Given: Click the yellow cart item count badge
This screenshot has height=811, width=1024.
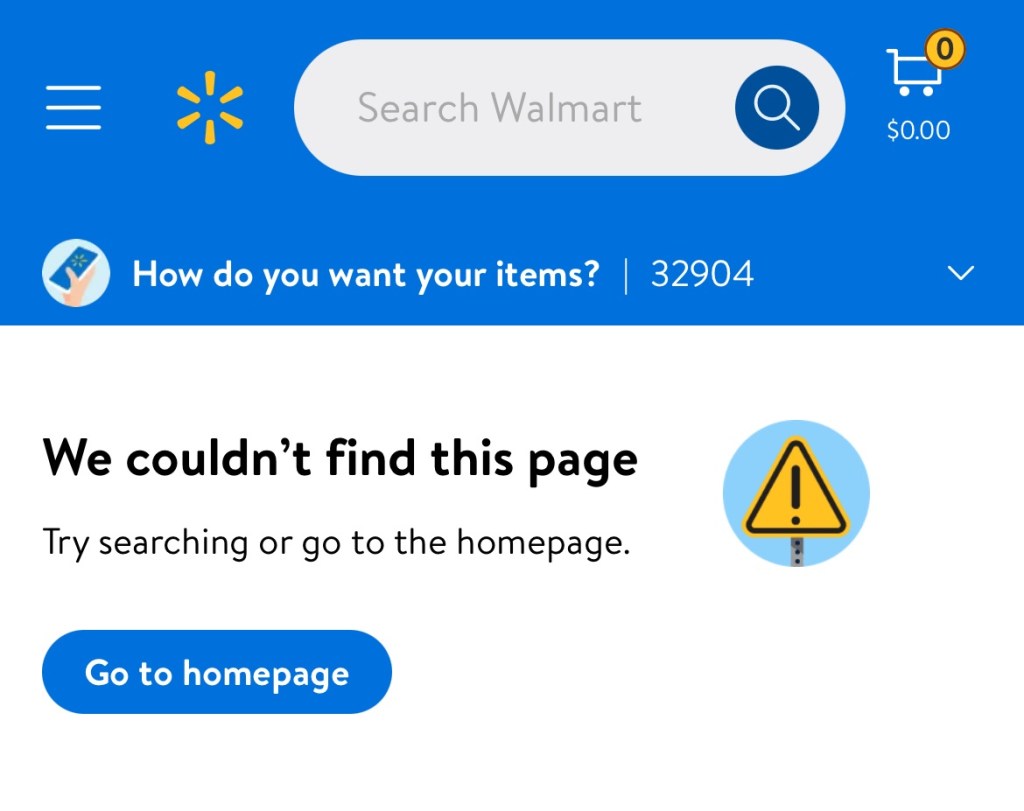Looking at the screenshot, I should 944,47.
